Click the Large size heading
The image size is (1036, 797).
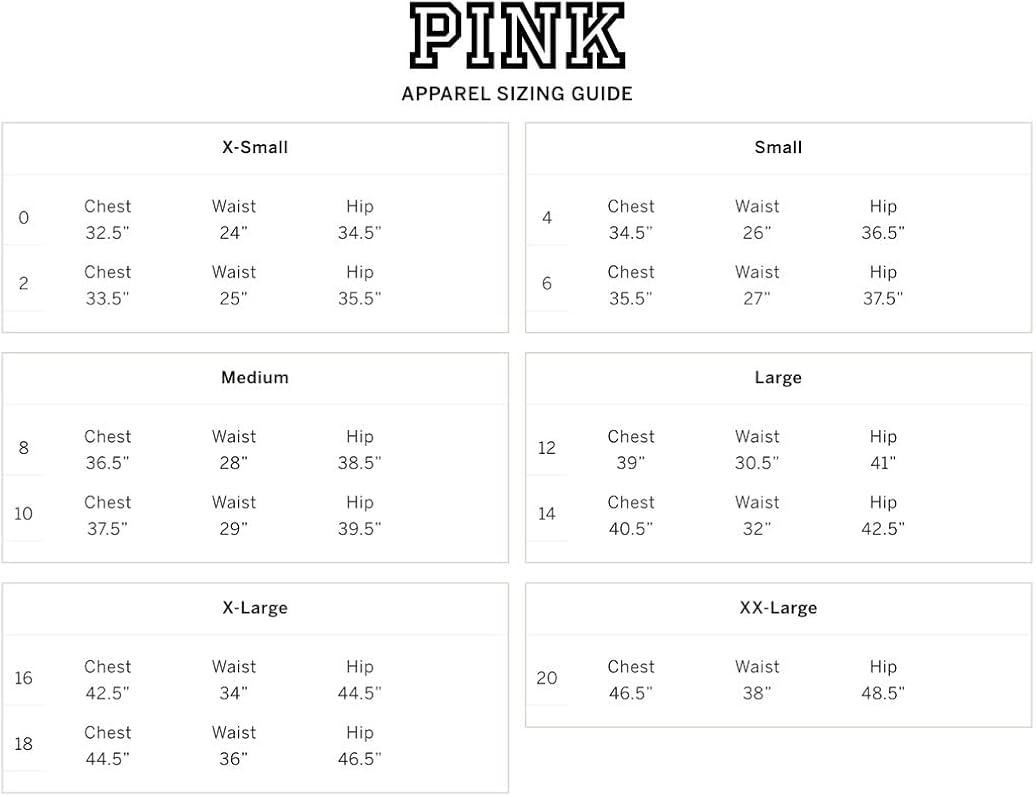[x=778, y=378]
